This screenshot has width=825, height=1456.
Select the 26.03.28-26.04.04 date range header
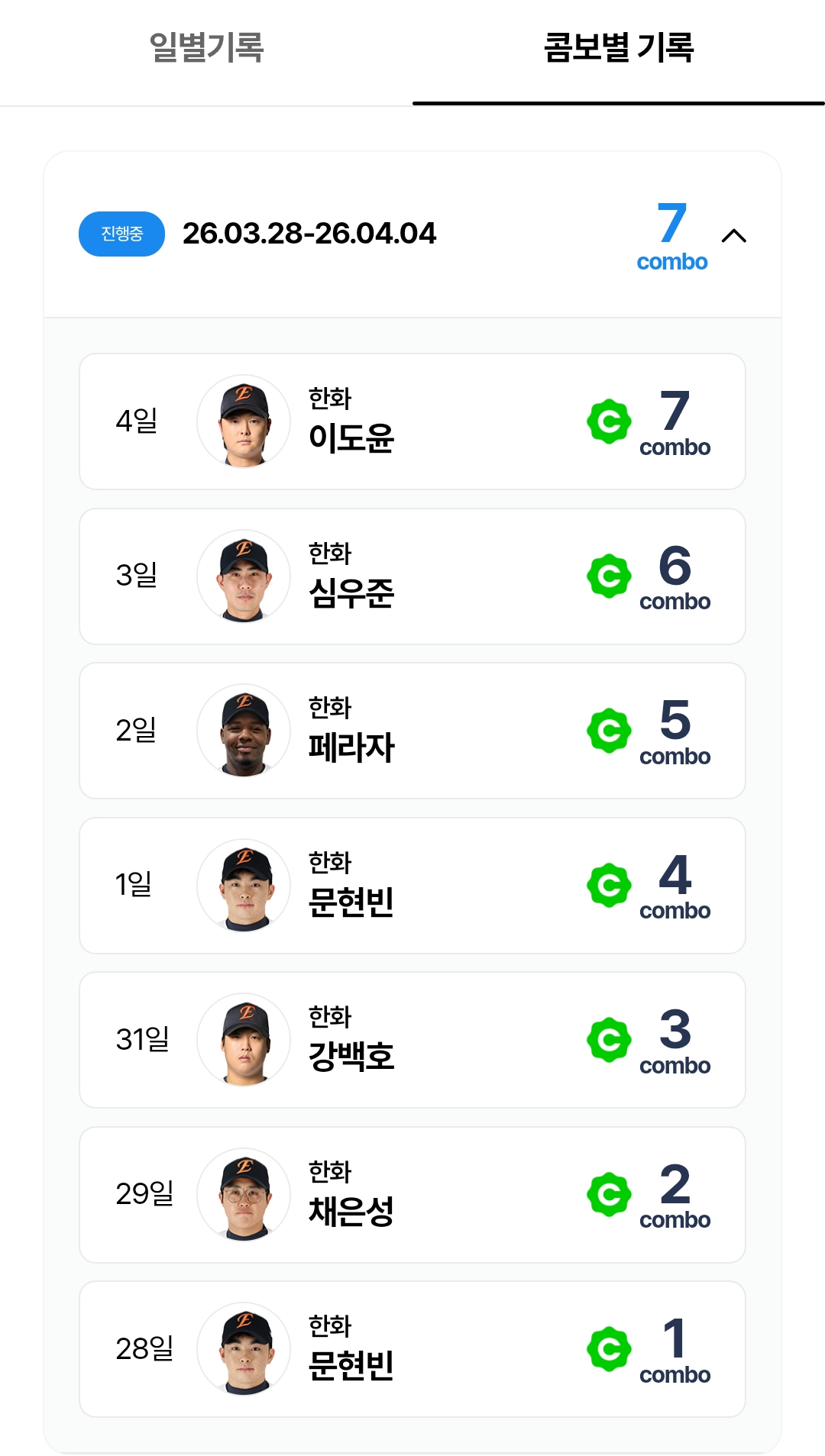[x=309, y=234]
